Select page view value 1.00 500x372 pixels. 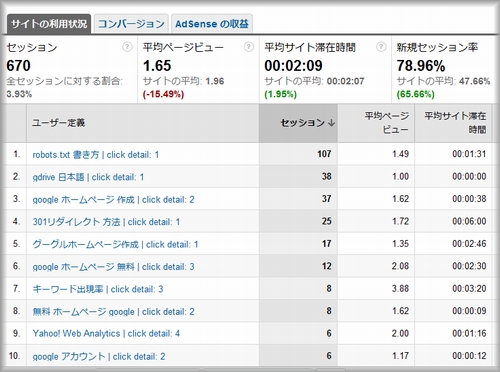tap(400, 176)
